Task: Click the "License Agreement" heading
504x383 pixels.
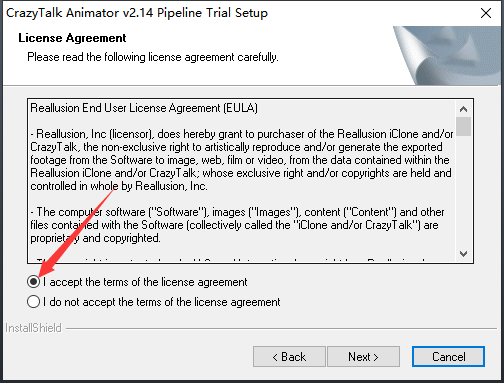Action: 72,38
